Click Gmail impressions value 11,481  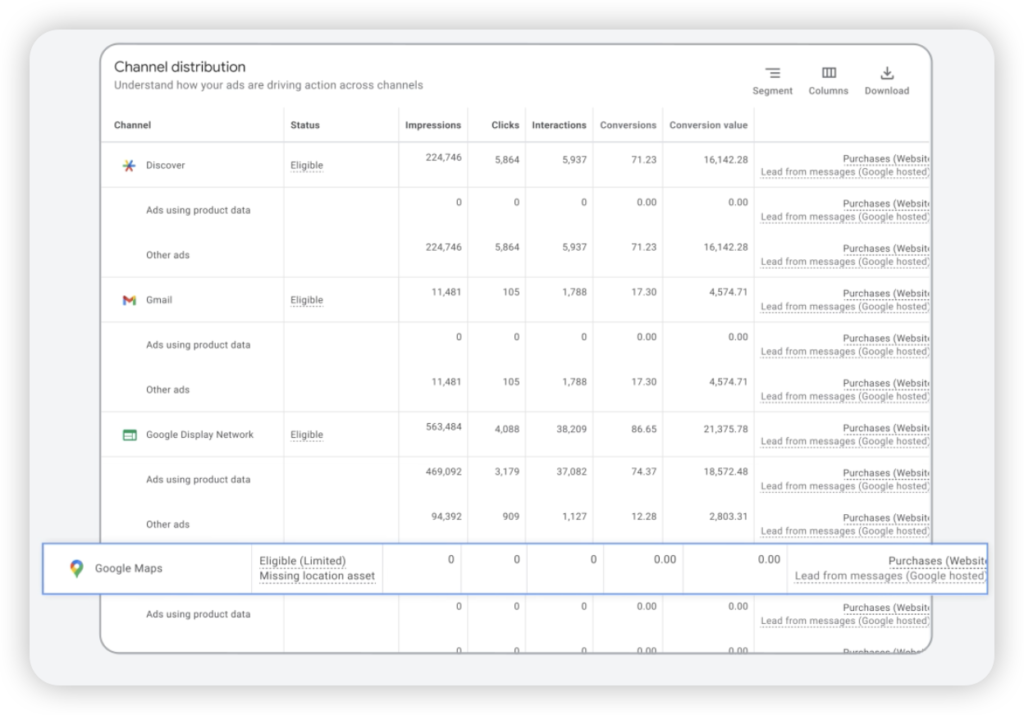(x=446, y=292)
